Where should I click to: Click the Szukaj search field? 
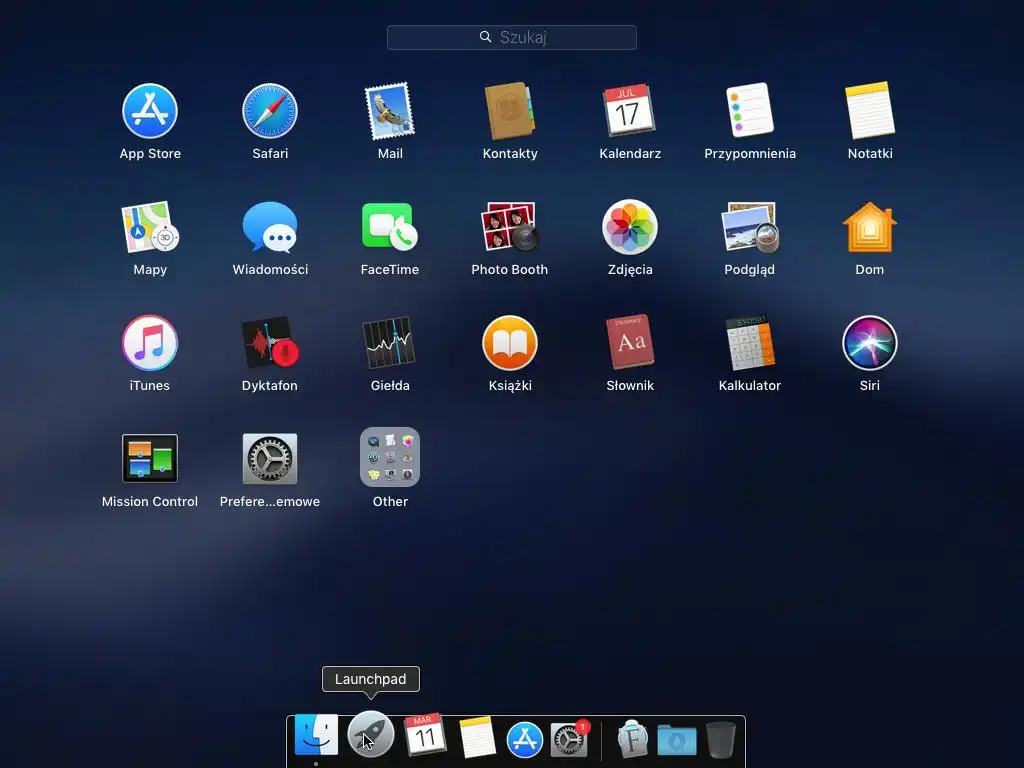coord(511,37)
